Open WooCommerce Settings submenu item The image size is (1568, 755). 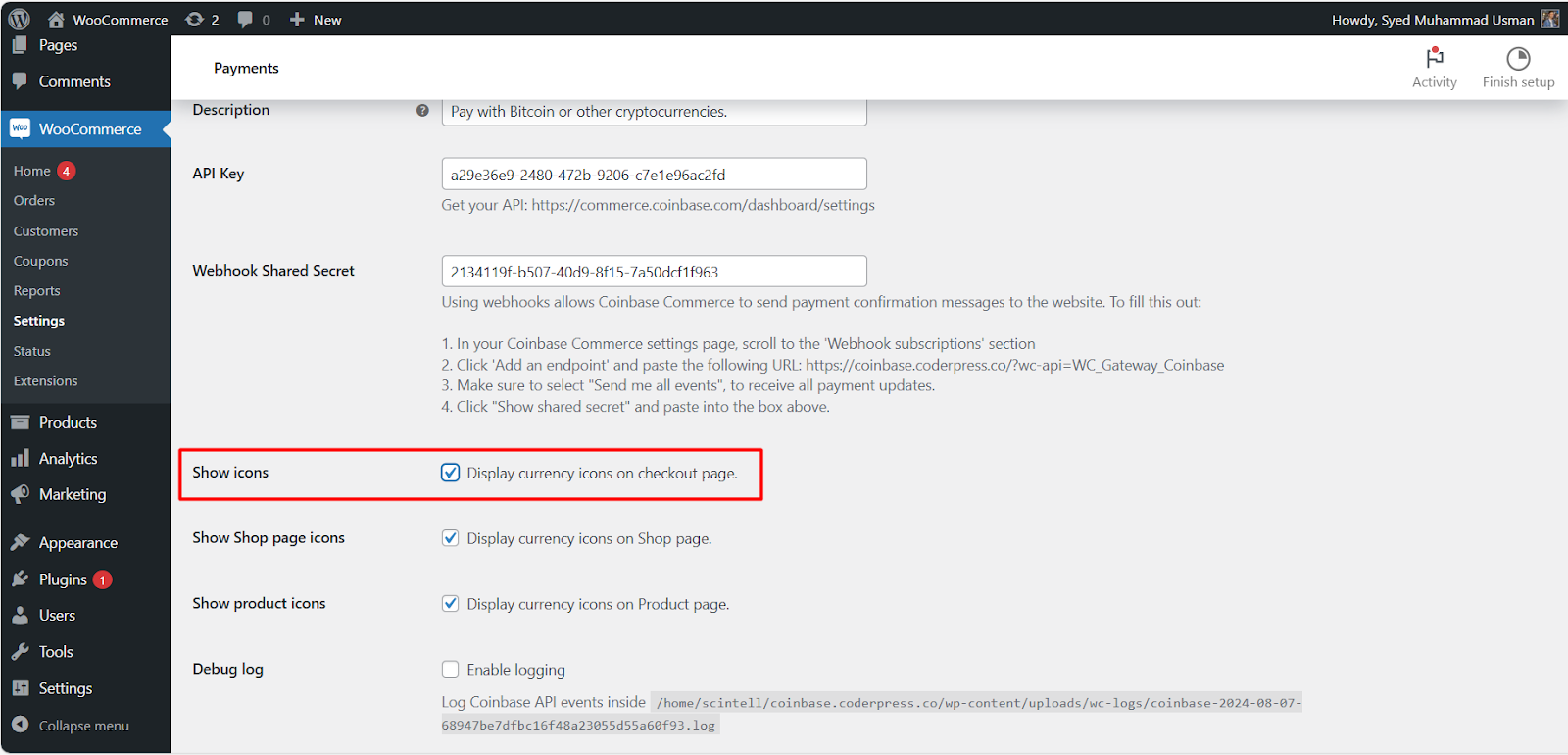39,321
